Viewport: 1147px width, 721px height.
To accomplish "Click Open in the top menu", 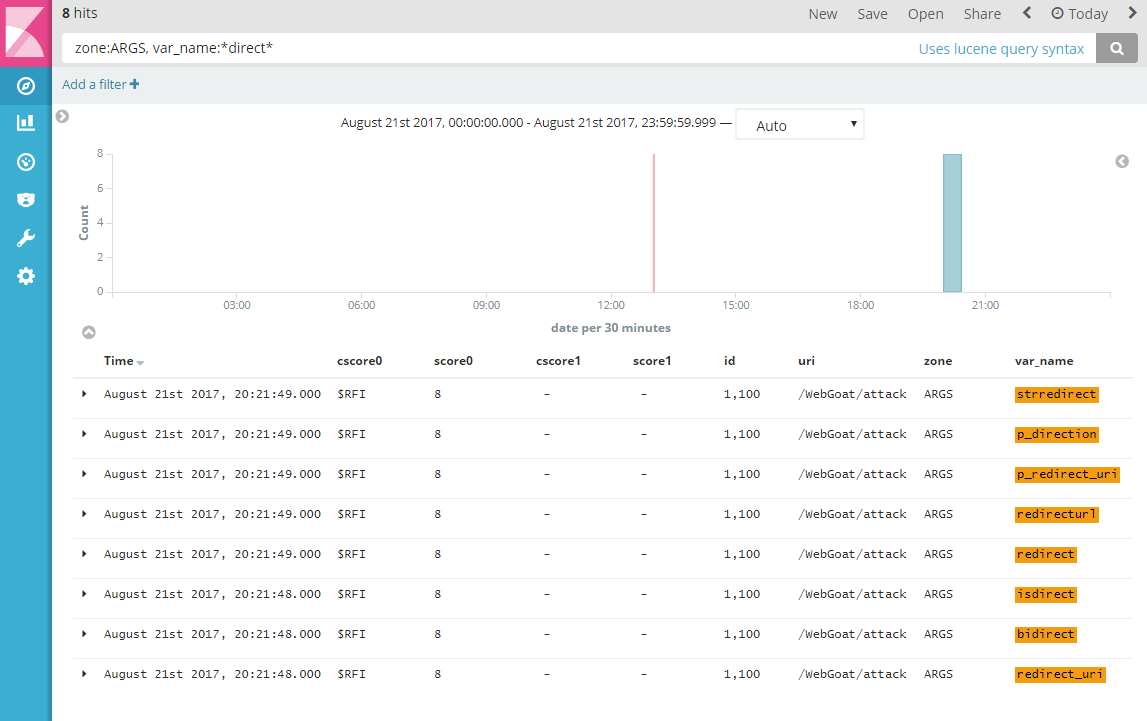I will point(925,14).
